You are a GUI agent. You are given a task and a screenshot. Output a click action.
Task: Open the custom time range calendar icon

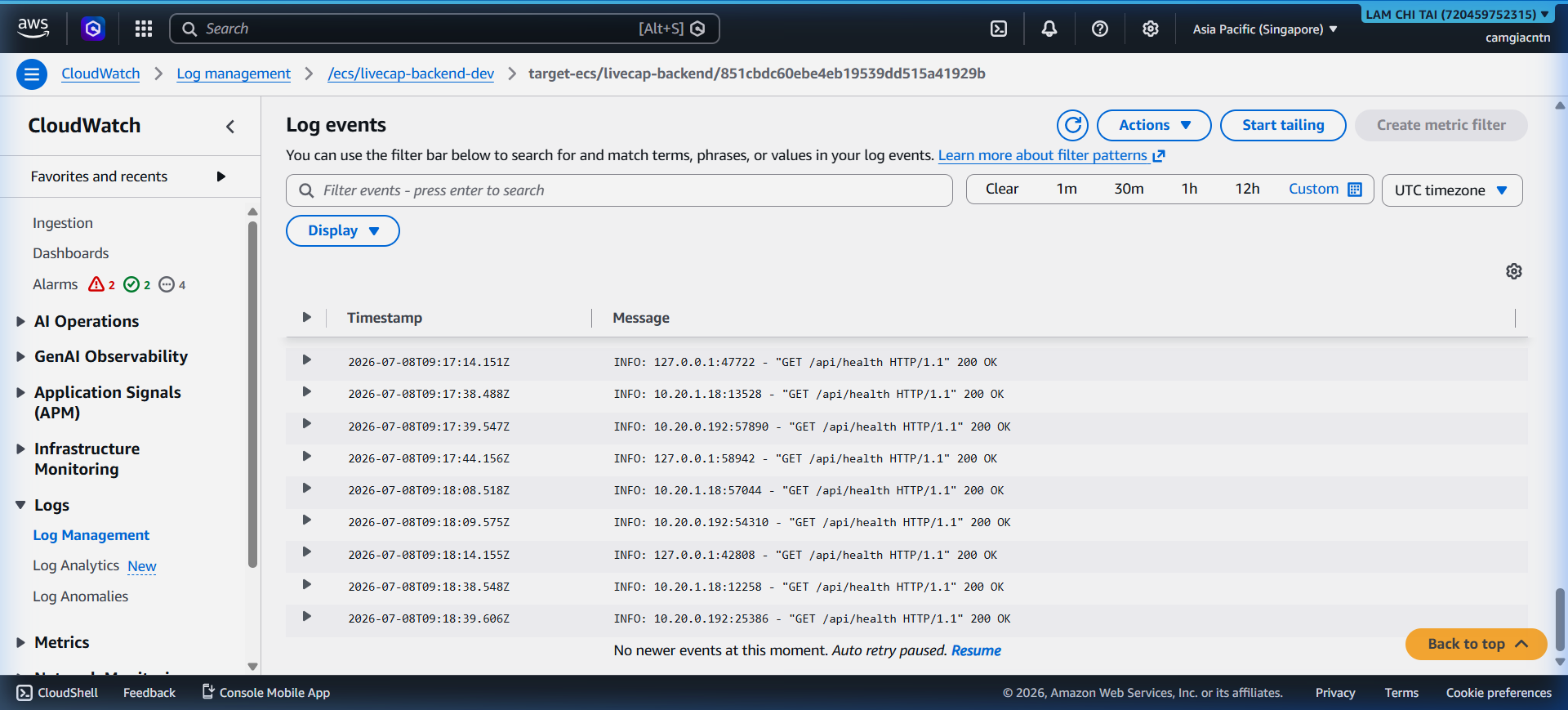tap(1355, 189)
